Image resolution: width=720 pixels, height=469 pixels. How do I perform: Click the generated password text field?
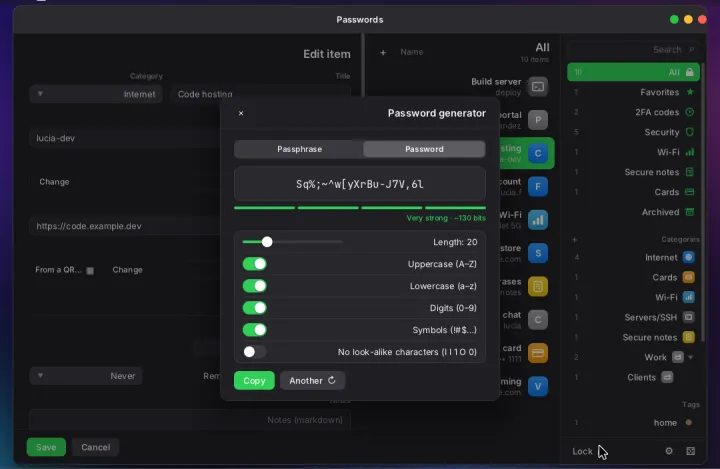click(x=360, y=184)
